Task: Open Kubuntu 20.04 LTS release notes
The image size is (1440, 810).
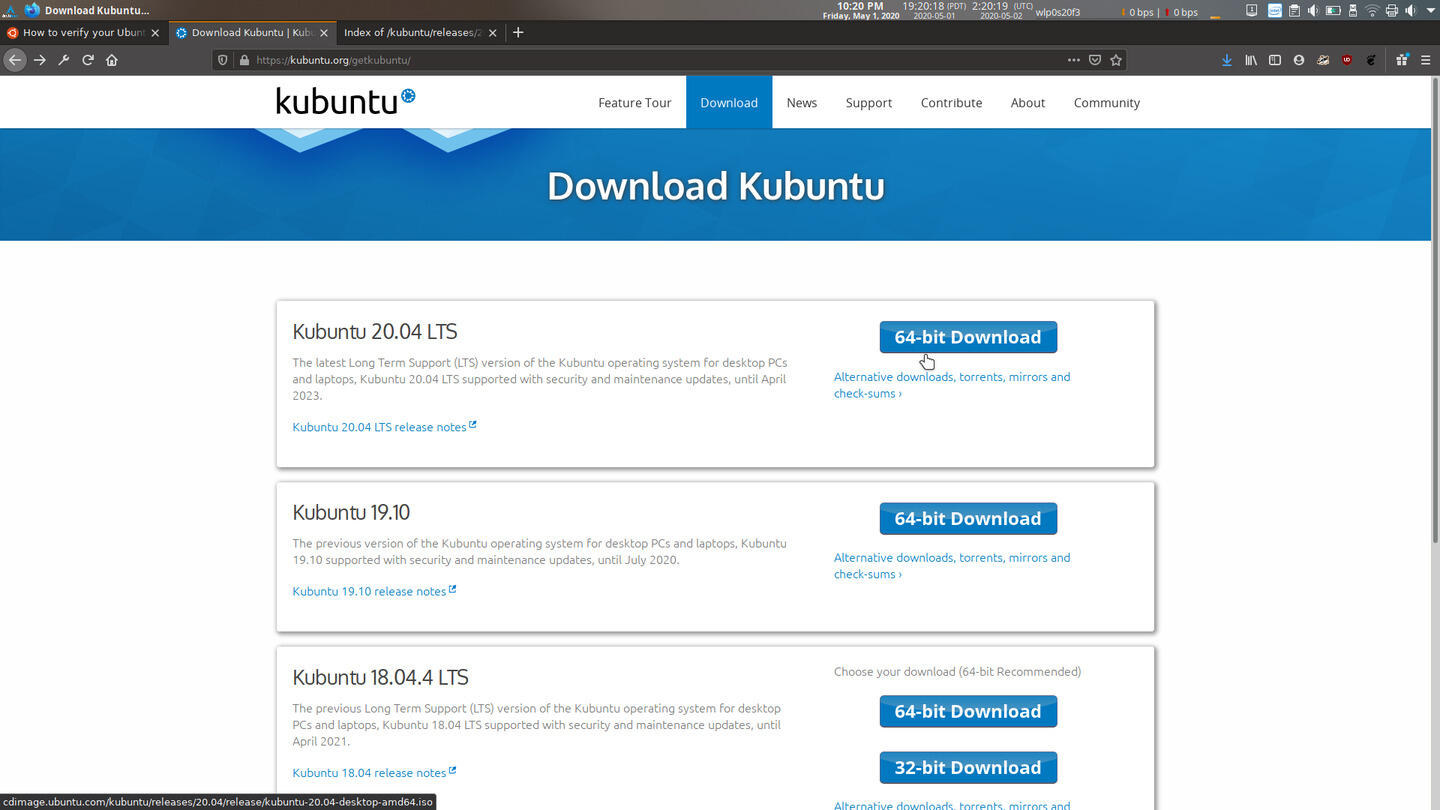Action: tap(384, 427)
